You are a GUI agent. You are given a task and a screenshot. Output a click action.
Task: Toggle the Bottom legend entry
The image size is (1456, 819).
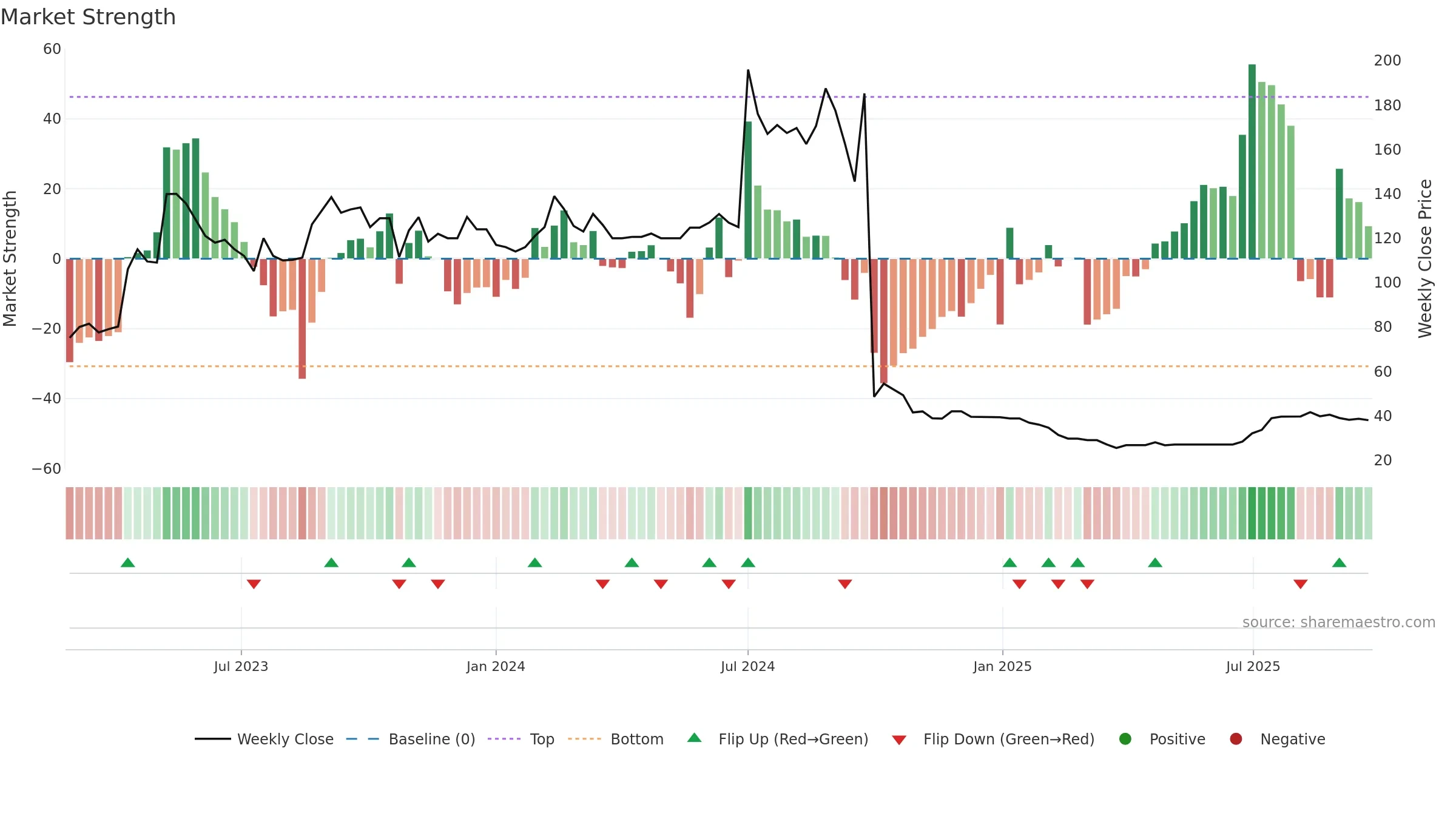(x=616, y=739)
